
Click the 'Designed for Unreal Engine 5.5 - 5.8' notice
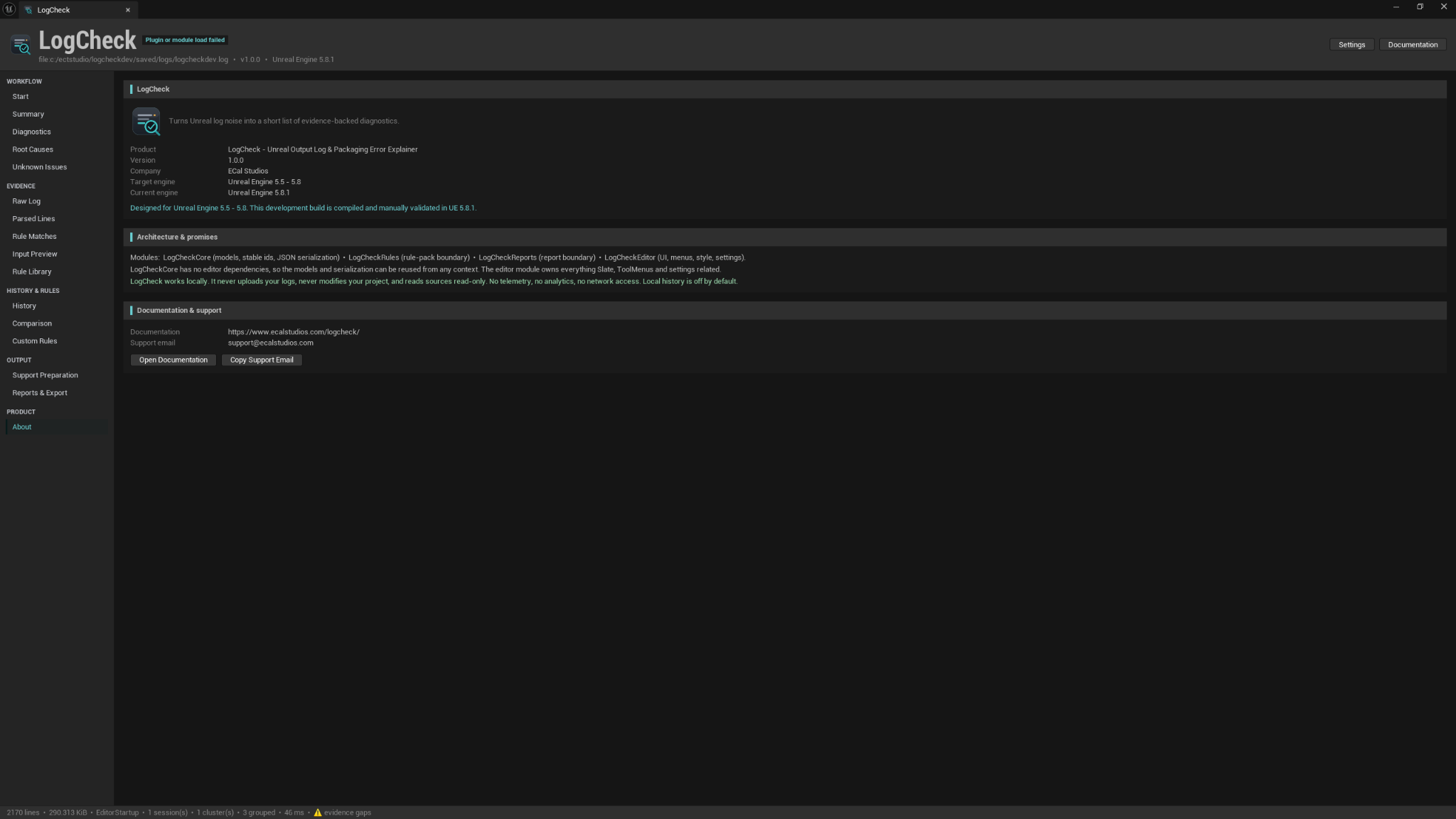(303, 208)
